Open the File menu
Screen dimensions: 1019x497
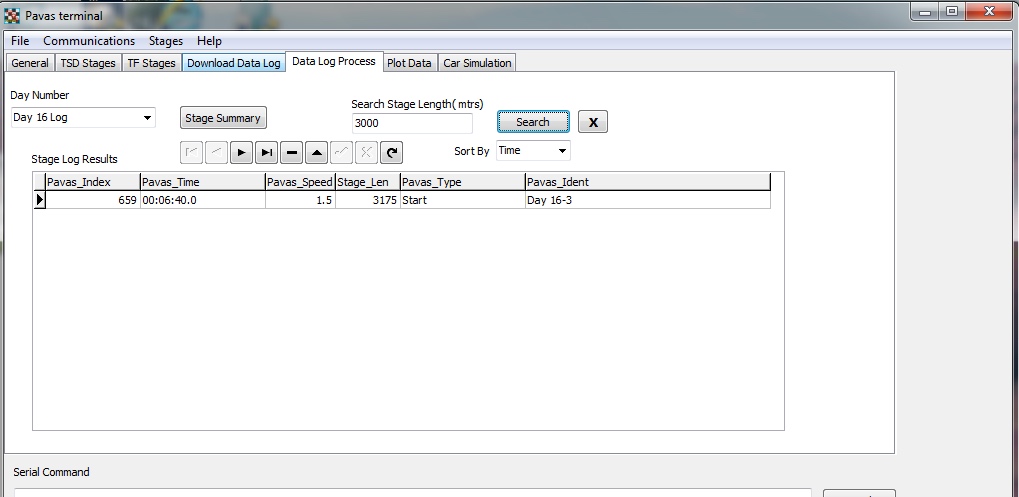point(20,41)
